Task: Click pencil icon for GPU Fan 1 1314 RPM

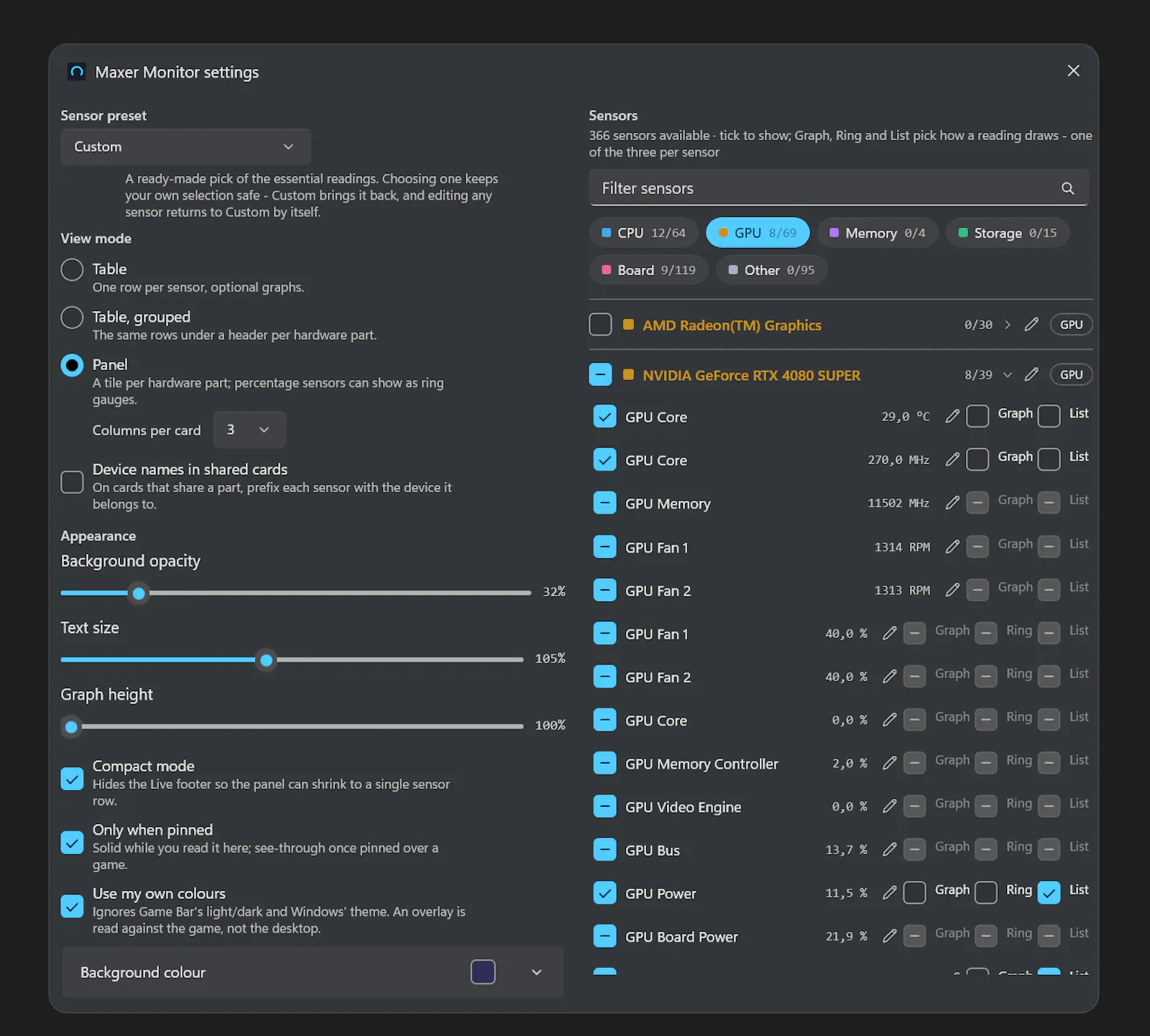Action: click(x=952, y=547)
